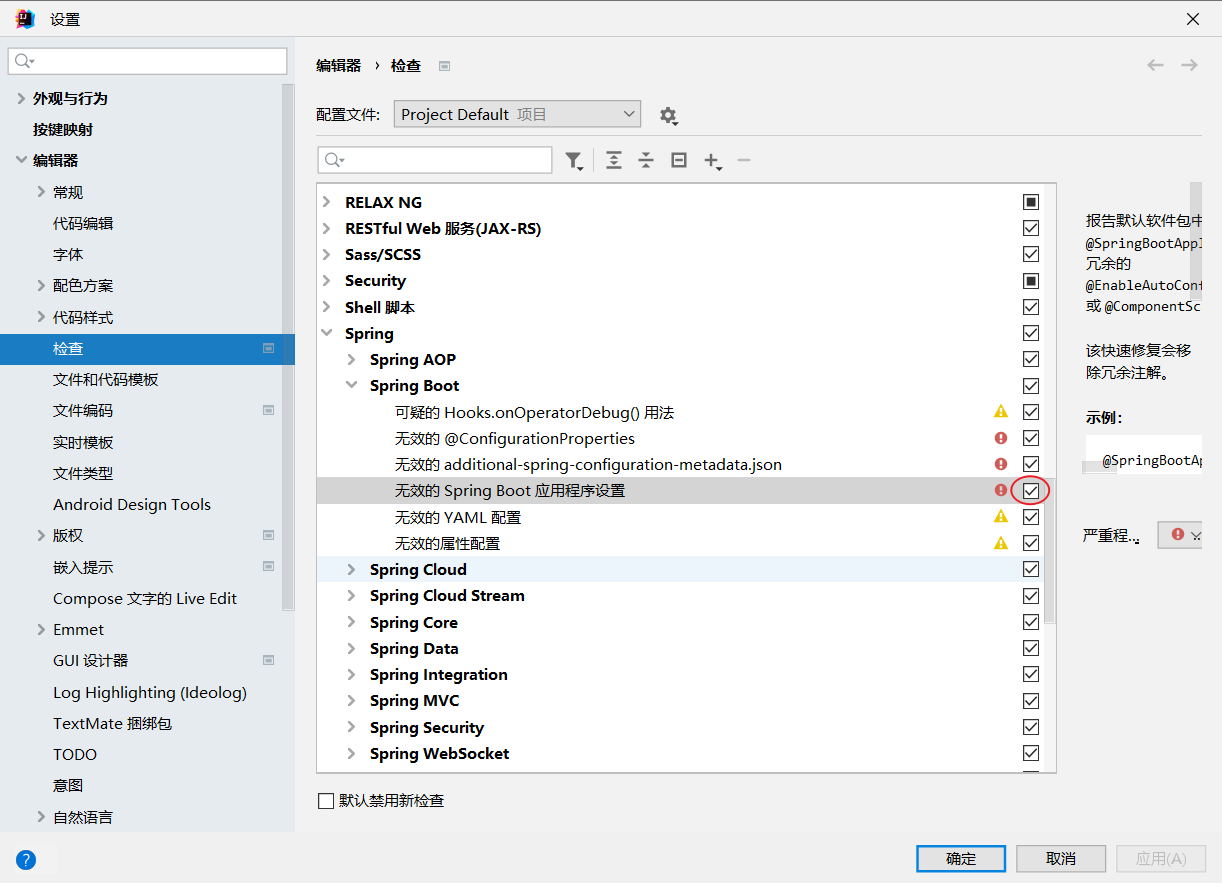Screen dimensions: 1222x883
Task: Open the 按键映射 settings page
Action: pos(63,129)
